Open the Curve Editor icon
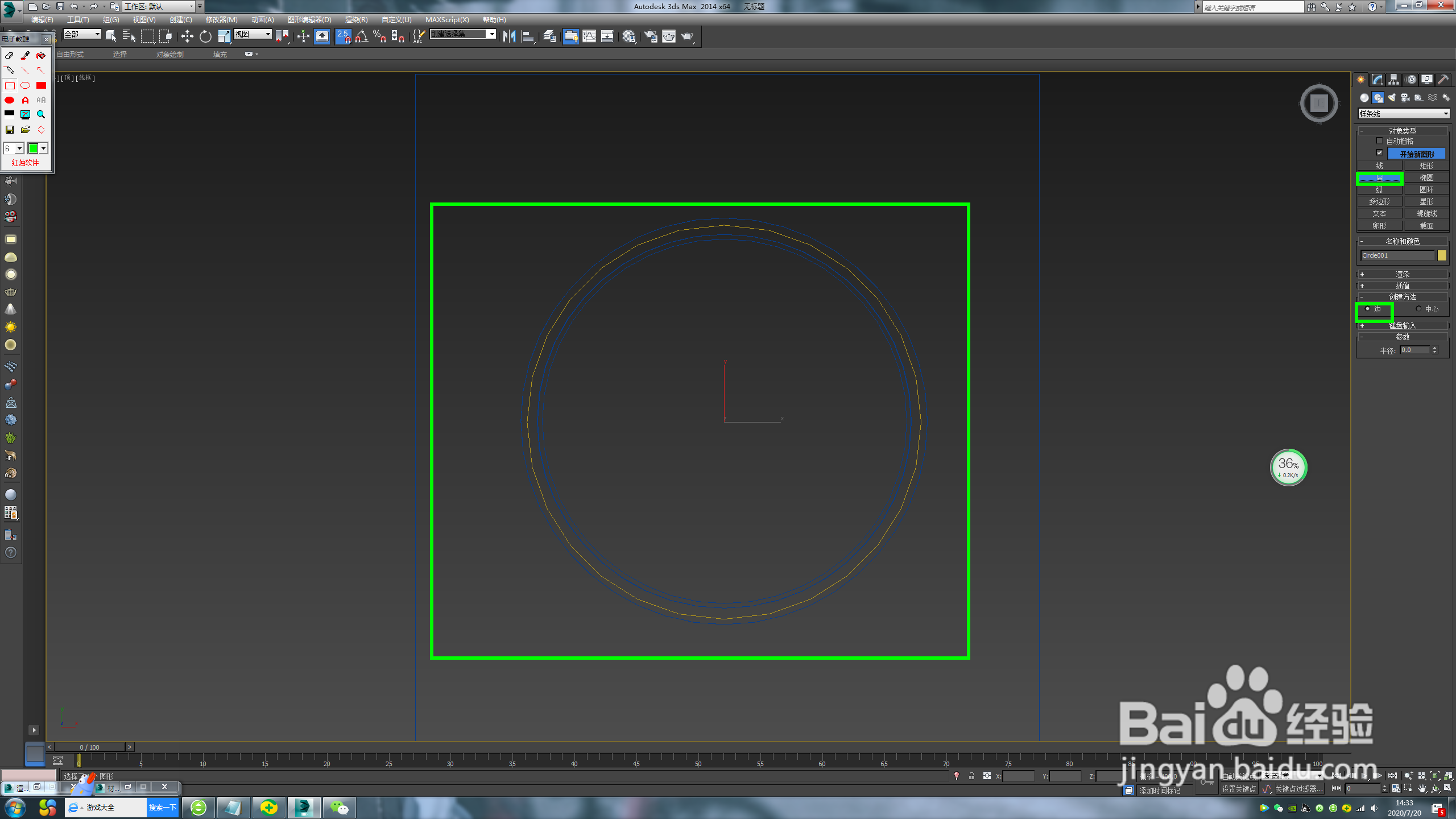This screenshot has height=819, width=1456. [x=589, y=37]
